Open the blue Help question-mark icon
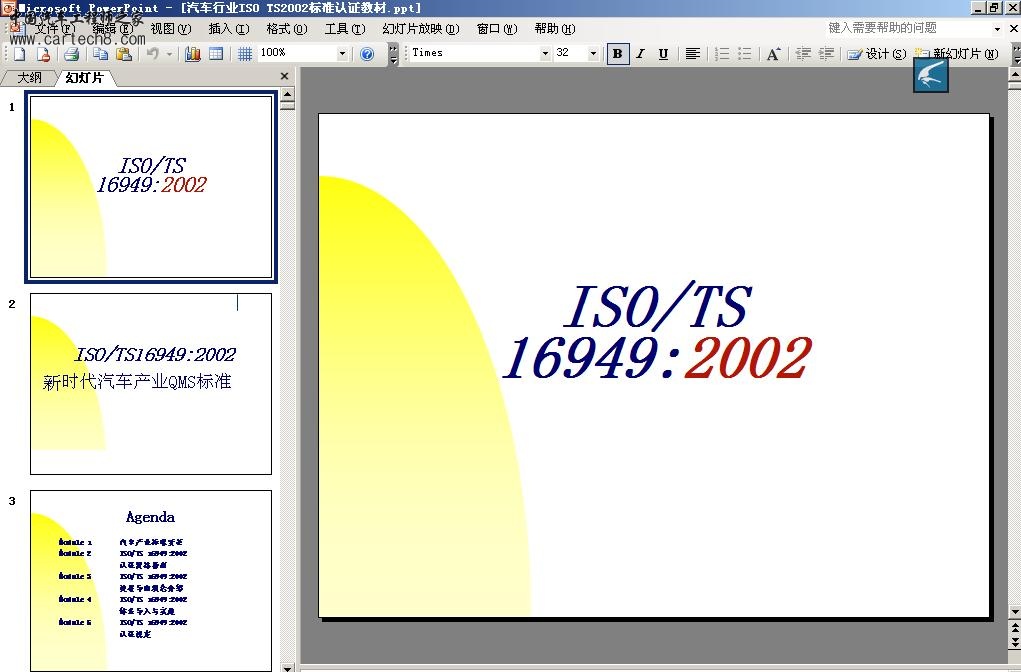1021x672 pixels. tap(367, 54)
